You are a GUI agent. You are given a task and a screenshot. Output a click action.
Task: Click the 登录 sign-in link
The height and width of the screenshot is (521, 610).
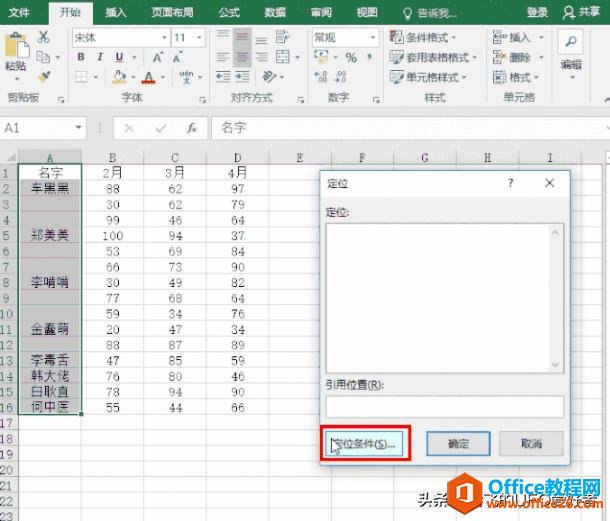[537, 12]
